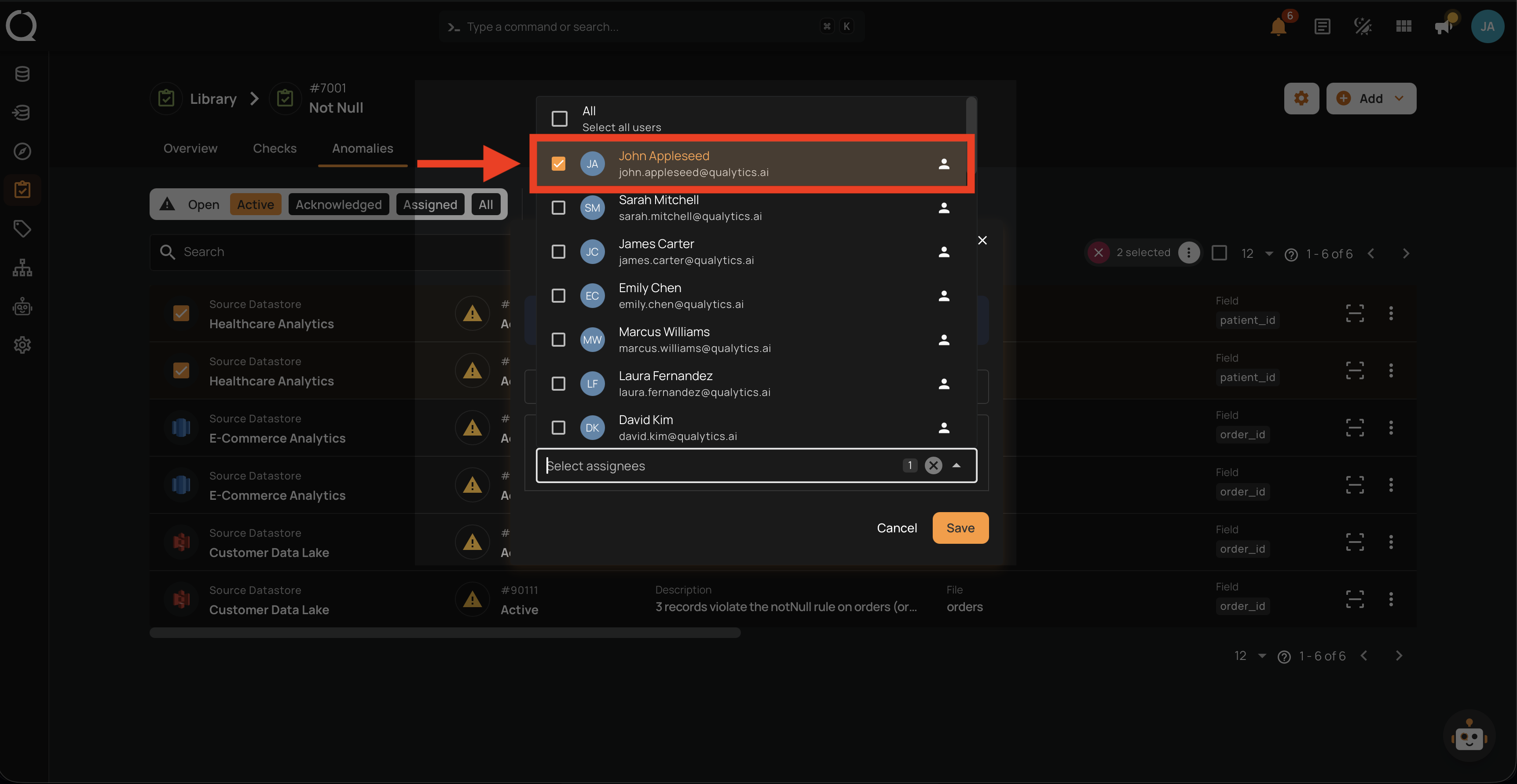Check Emily Chen as assignee
Screen dimensions: 1517x784
pos(558,296)
